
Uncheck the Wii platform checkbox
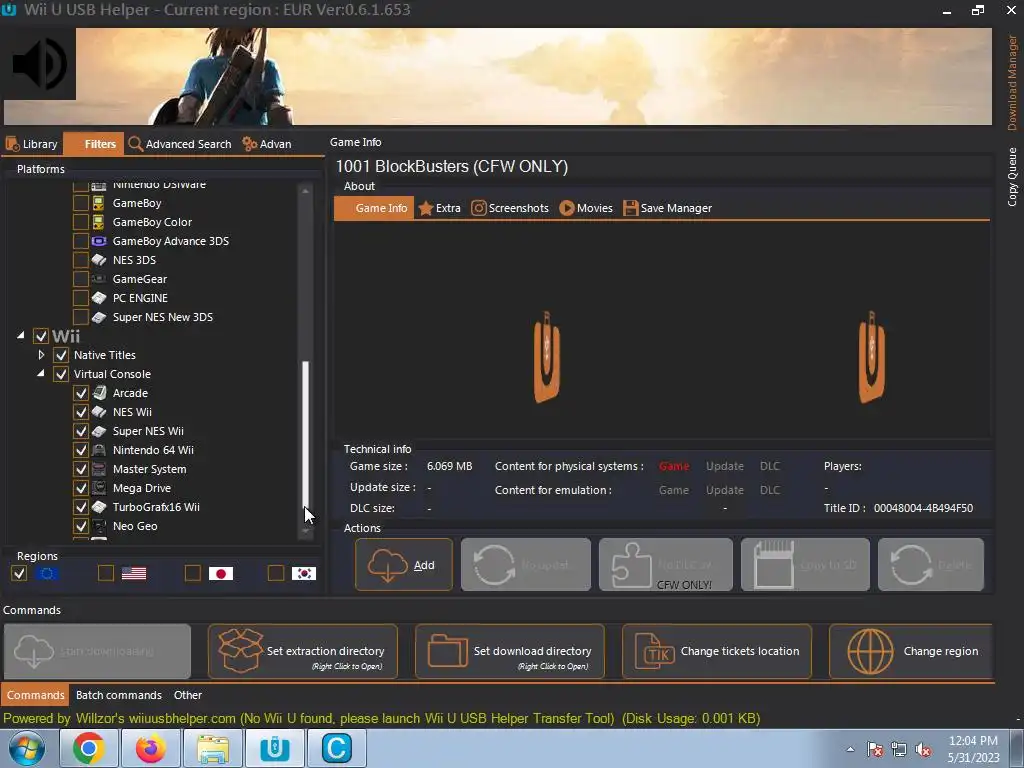click(41, 336)
